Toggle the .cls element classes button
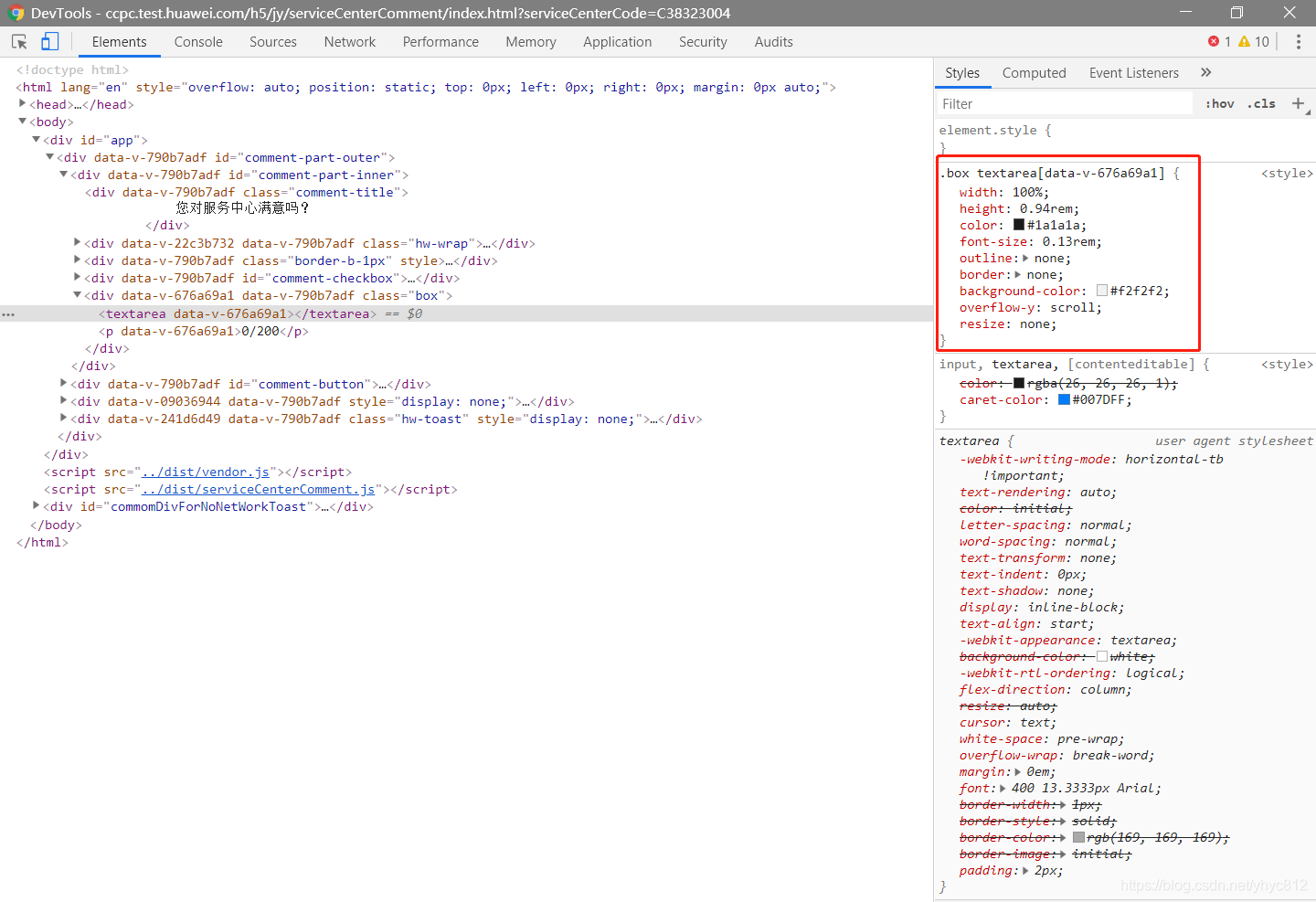Screen dimensions: 1316x902 coord(1261,104)
